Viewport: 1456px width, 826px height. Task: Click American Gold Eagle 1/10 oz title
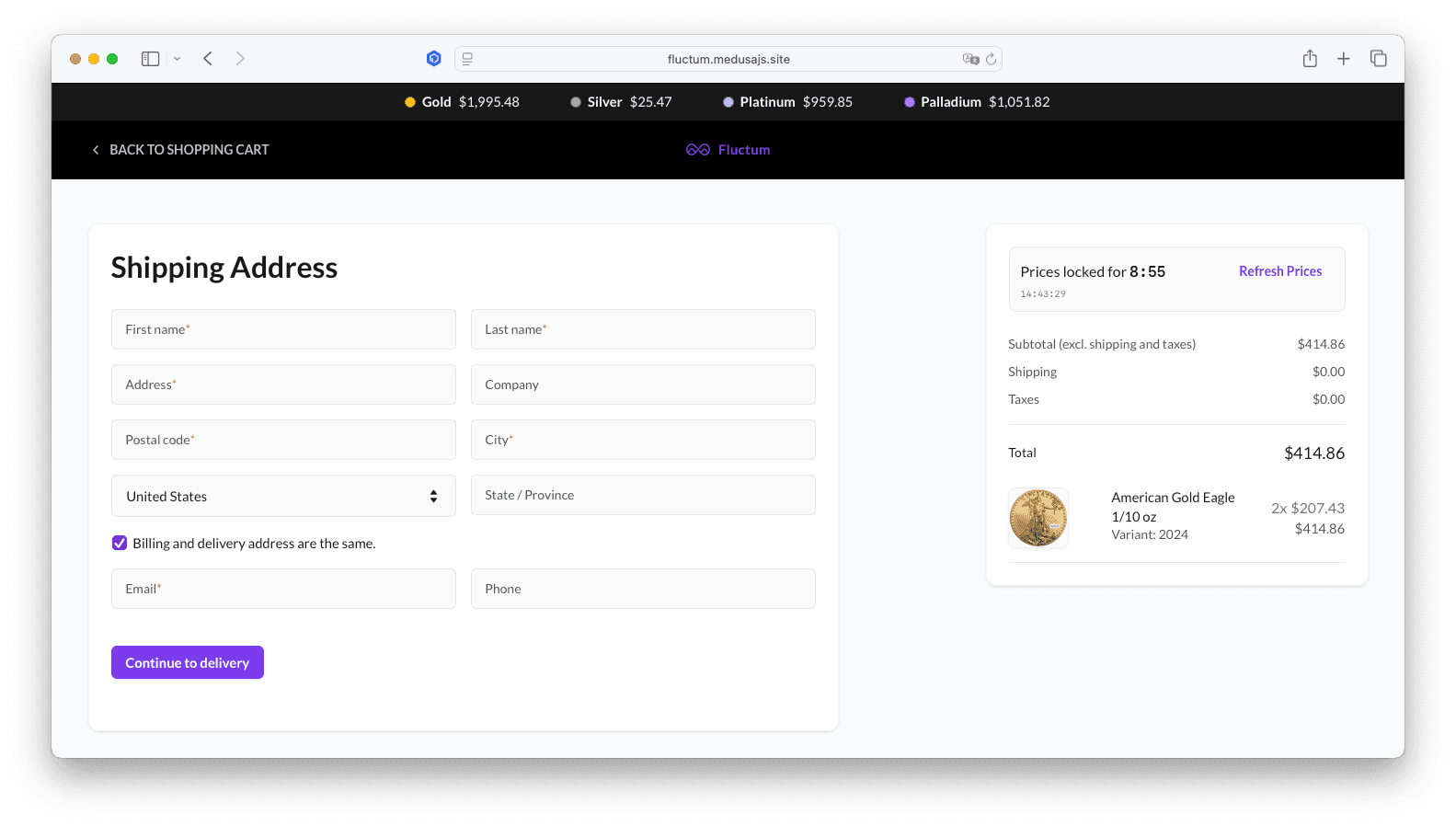point(1173,507)
